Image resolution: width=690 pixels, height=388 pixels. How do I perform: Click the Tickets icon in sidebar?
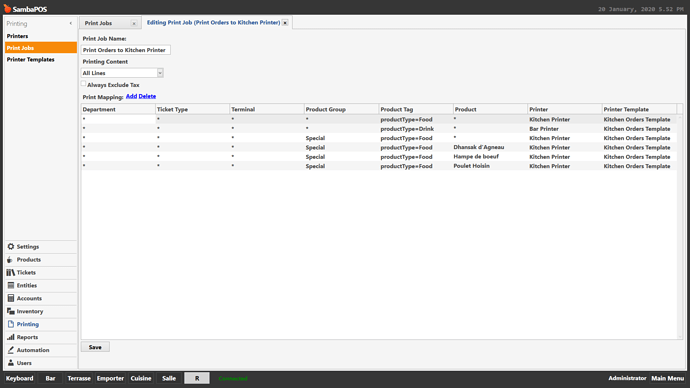[11, 273]
